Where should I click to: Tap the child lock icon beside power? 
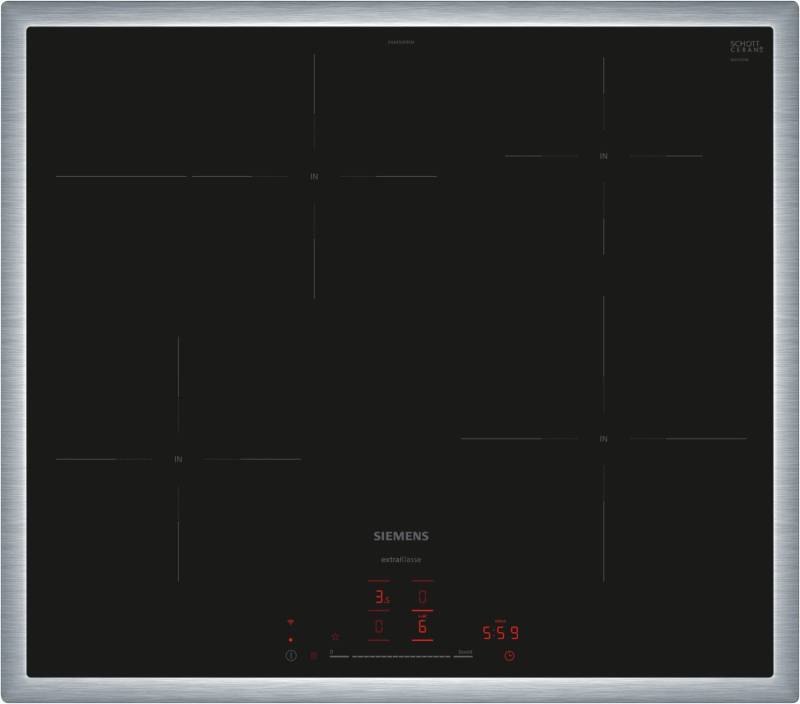[314, 656]
